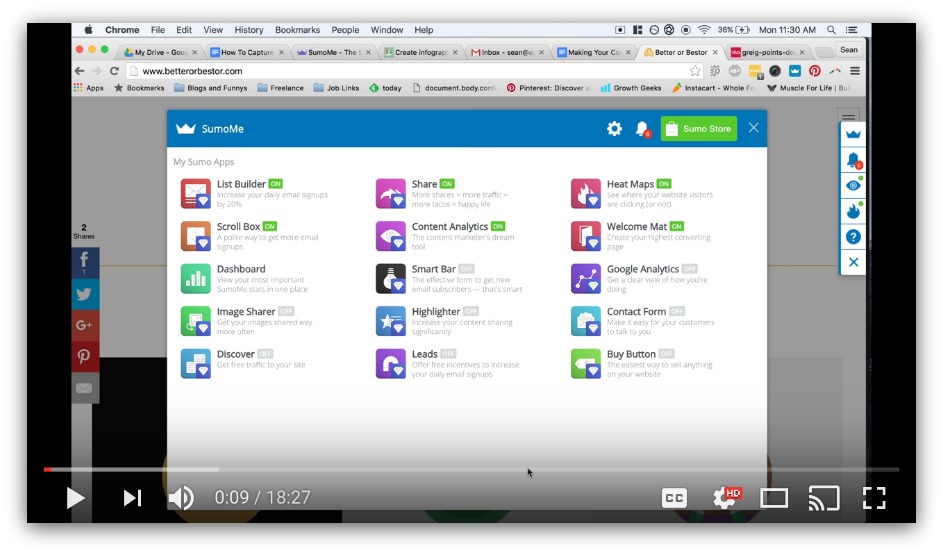Open Chrome hamburger menu
The image size is (943, 554).
coord(855,71)
